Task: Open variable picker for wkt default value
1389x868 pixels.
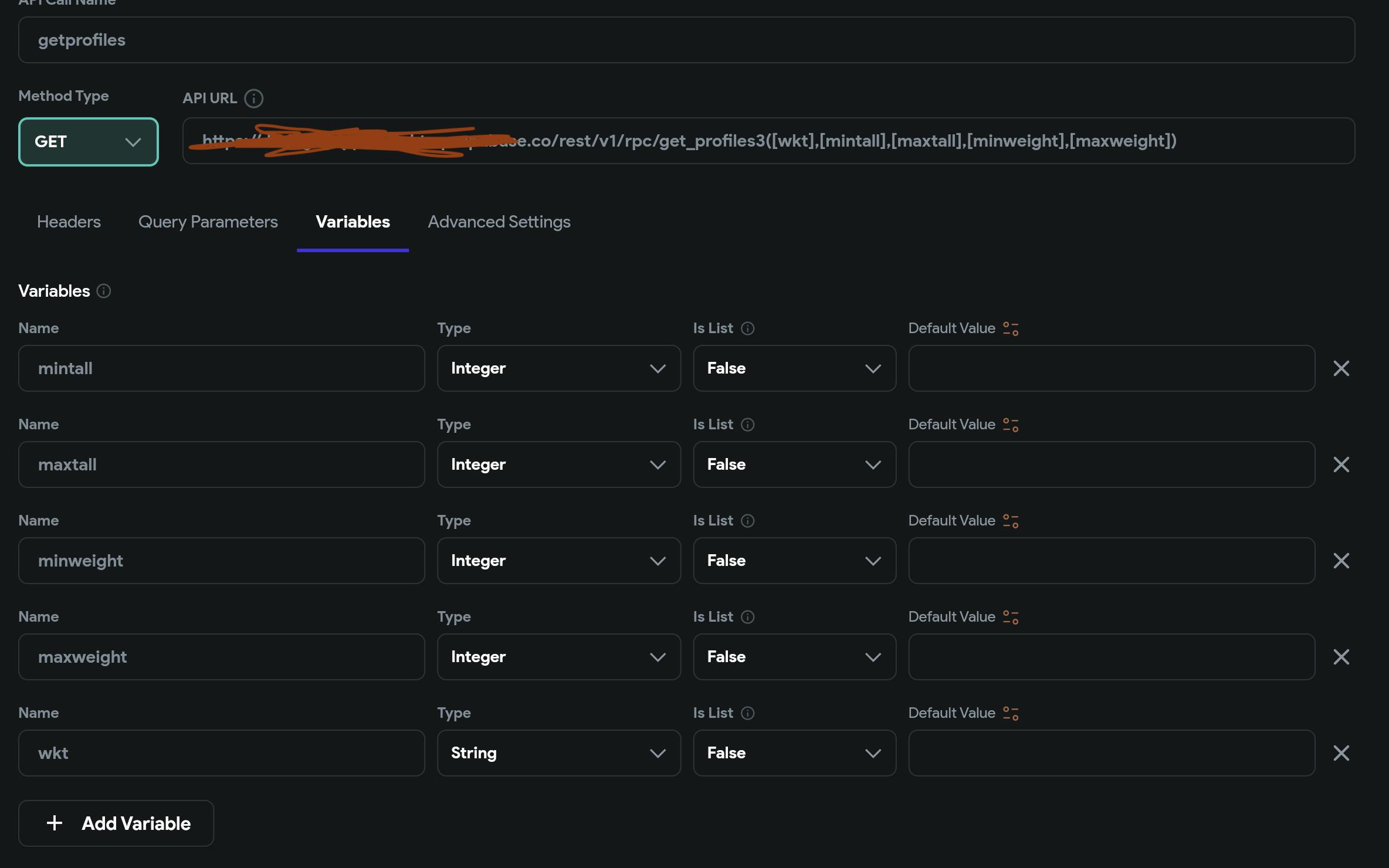Action: 1010,713
